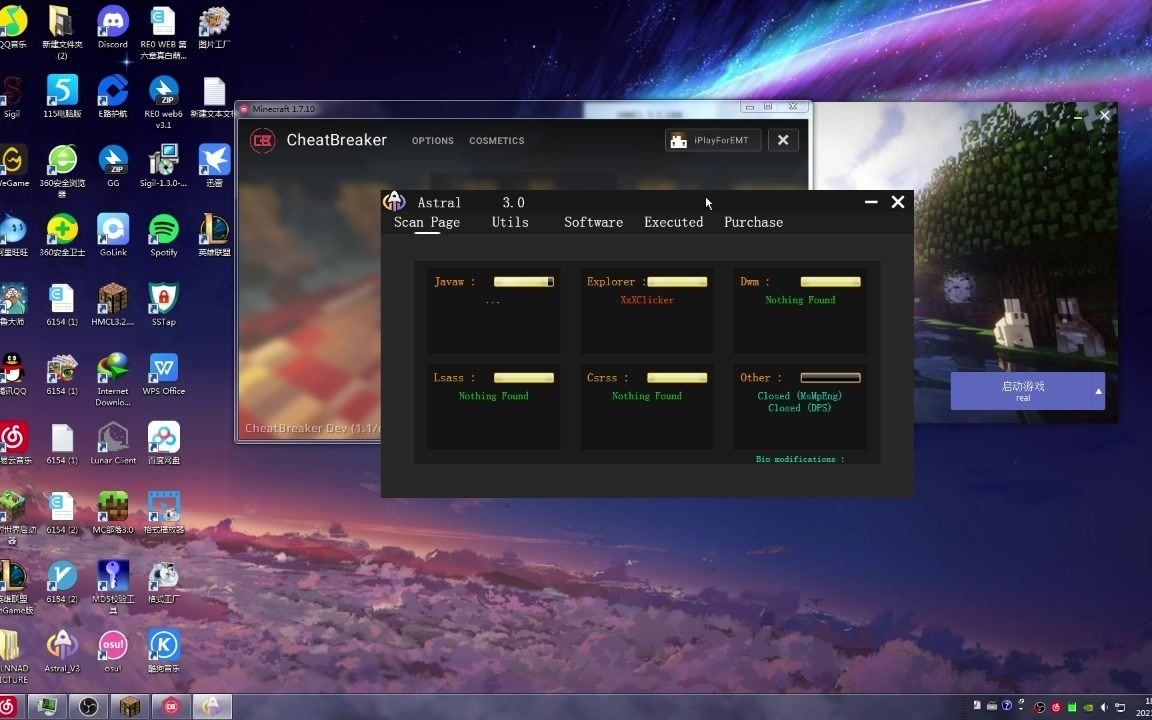Click Nothing Found under Csrss
The image size is (1152, 720).
click(647, 396)
